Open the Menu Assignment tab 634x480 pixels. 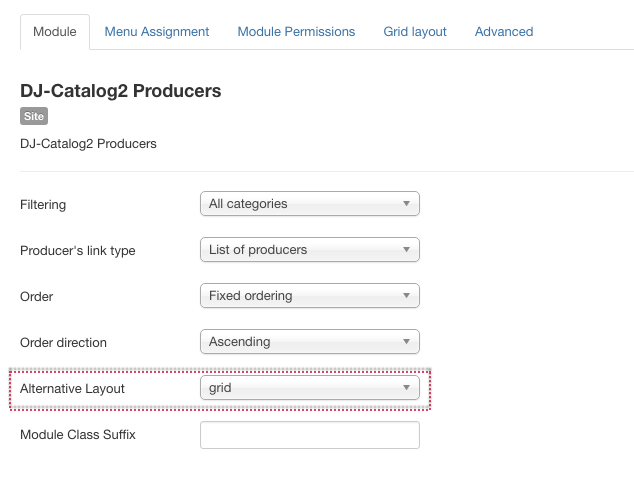point(157,32)
